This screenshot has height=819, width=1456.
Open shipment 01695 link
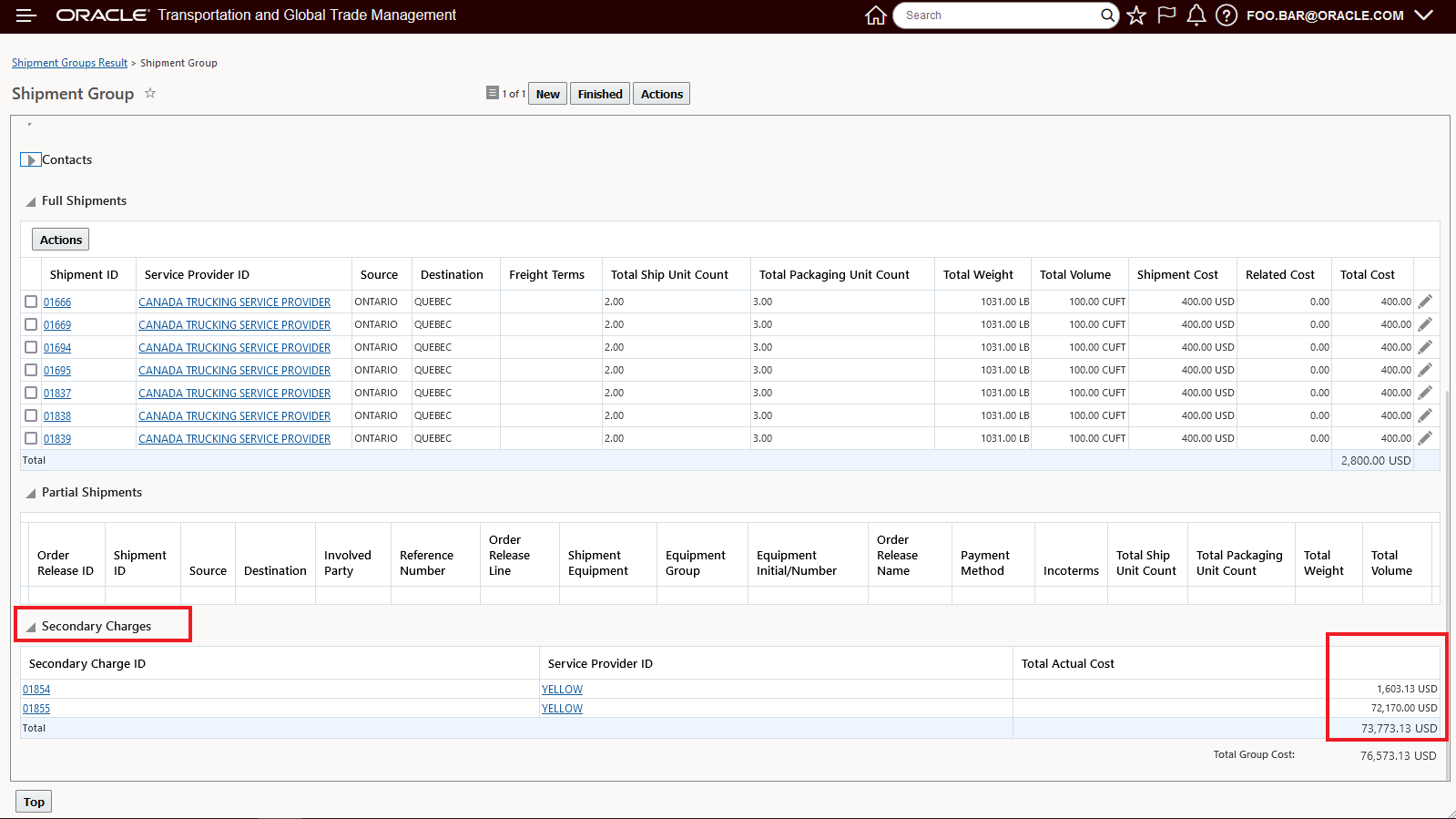coord(57,371)
